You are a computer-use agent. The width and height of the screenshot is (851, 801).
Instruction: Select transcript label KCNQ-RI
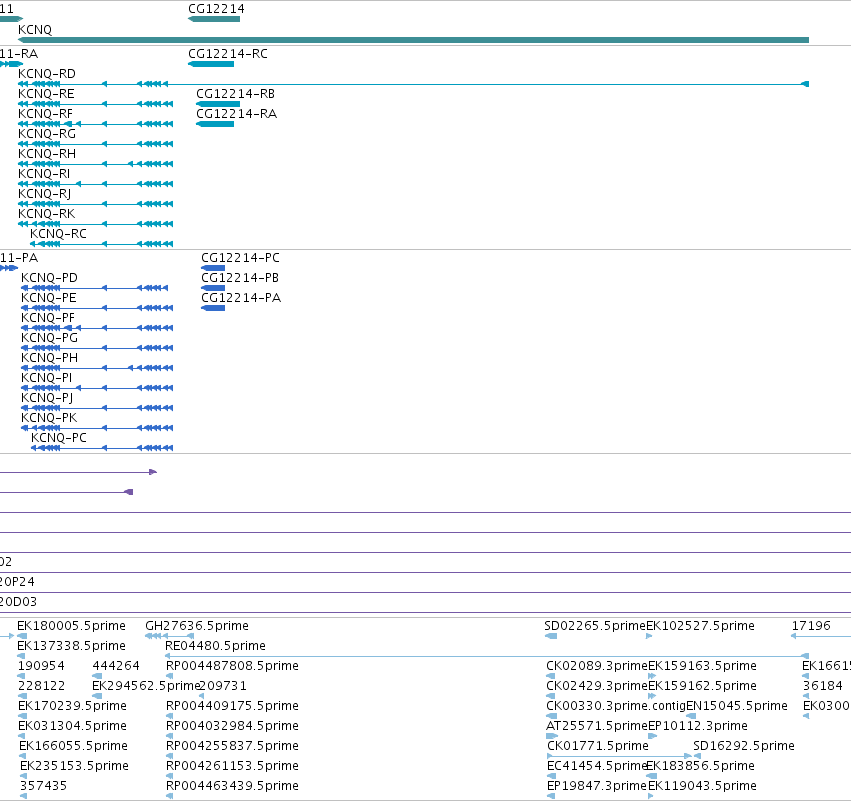(x=44, y=174)
